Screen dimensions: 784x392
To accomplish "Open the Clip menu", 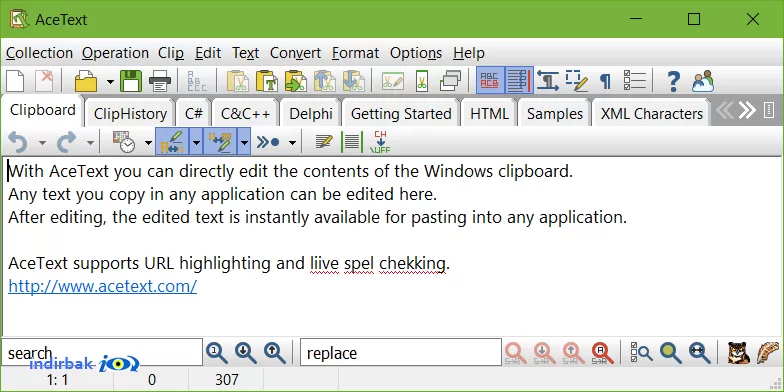I will point(171,53).
